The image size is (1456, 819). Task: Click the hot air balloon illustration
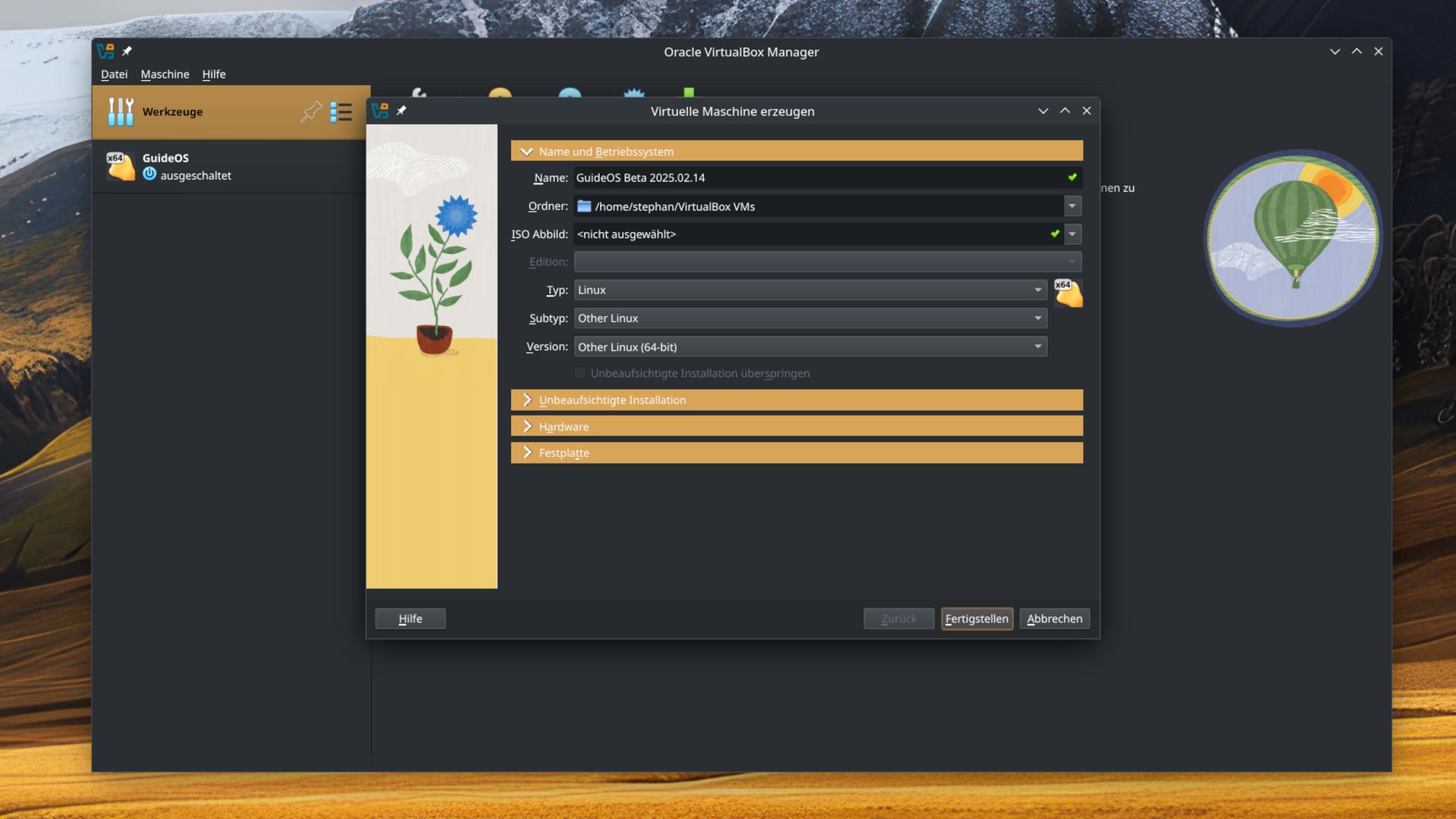[x=1293, y=237]
